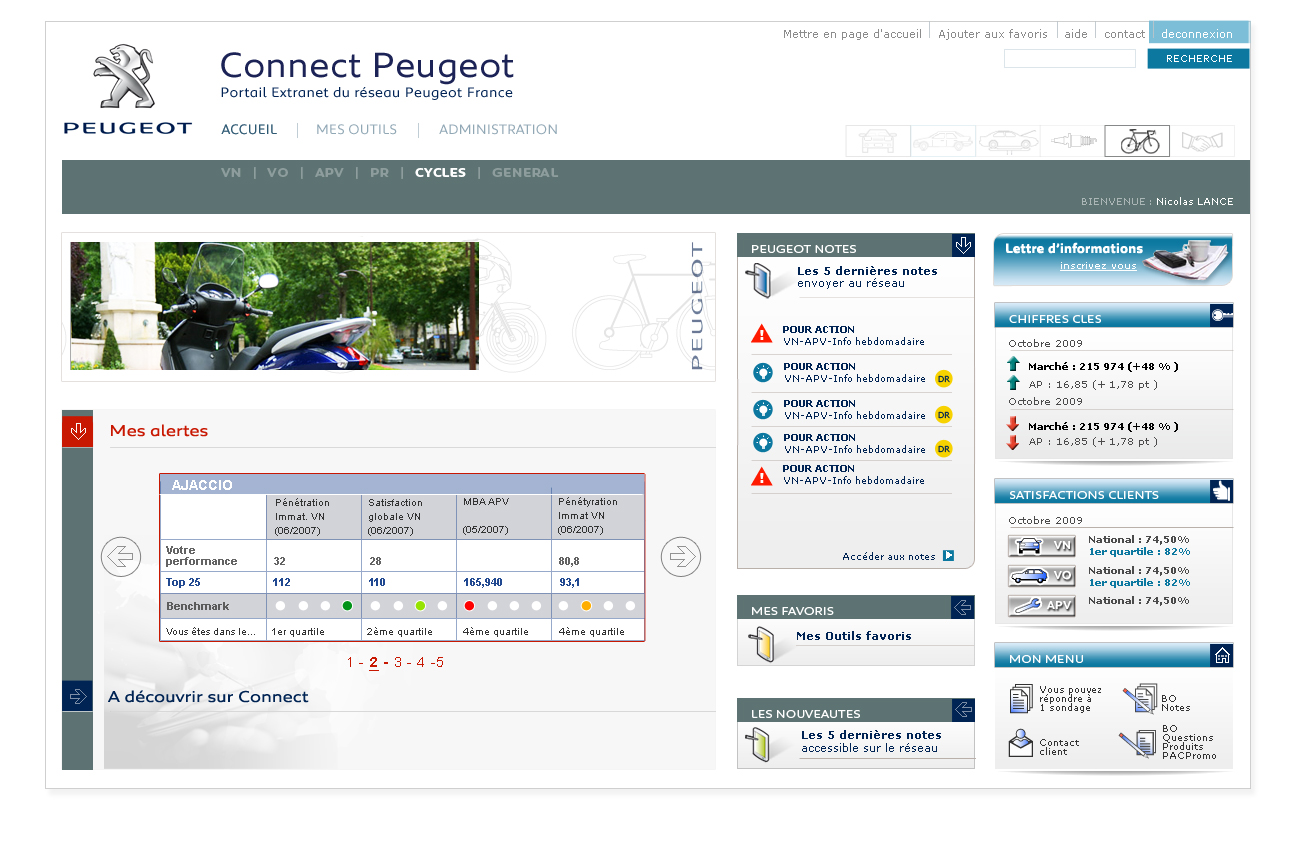This screenshot has height=858, width=1300.
Task: Click the RECHERCHE search button
Action: pyautogui.click(x=1198, y=59)
